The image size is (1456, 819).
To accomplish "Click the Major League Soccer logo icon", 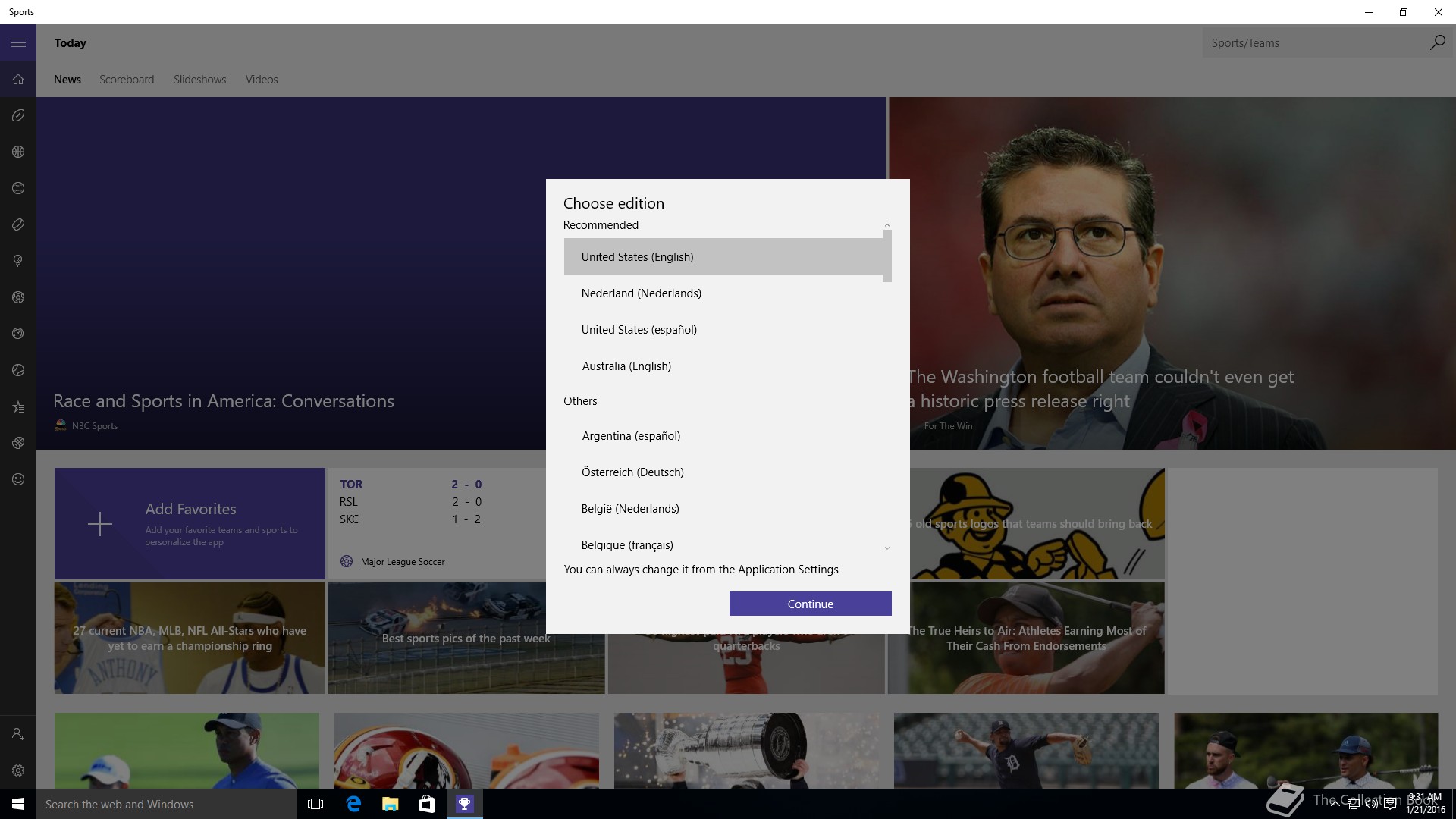I will [347, 562].
